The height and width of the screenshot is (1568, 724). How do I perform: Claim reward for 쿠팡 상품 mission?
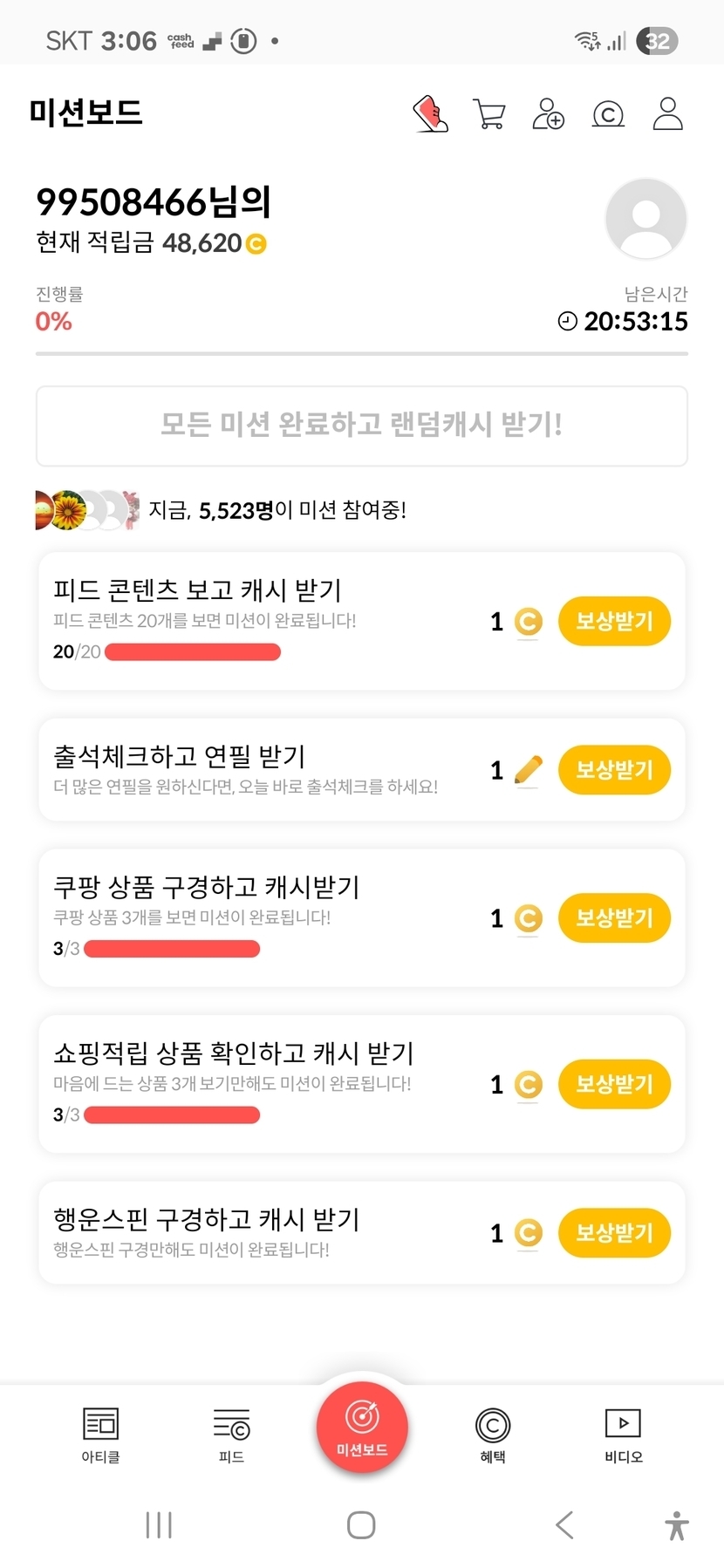[x=614, y=918]
